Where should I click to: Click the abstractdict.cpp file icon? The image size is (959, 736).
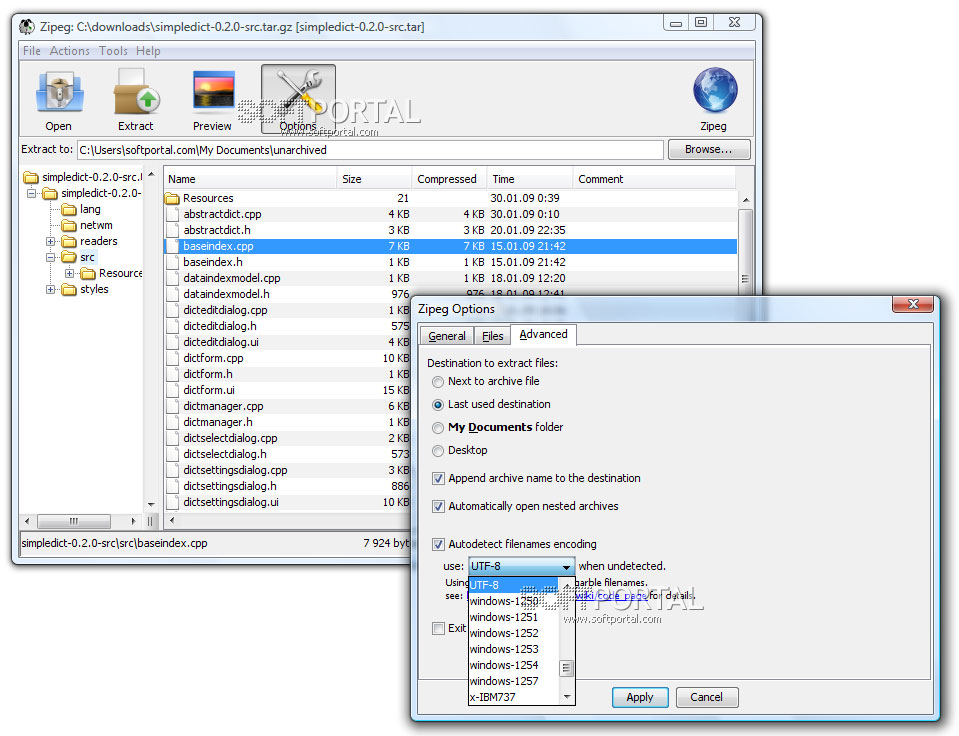(173, 214)
